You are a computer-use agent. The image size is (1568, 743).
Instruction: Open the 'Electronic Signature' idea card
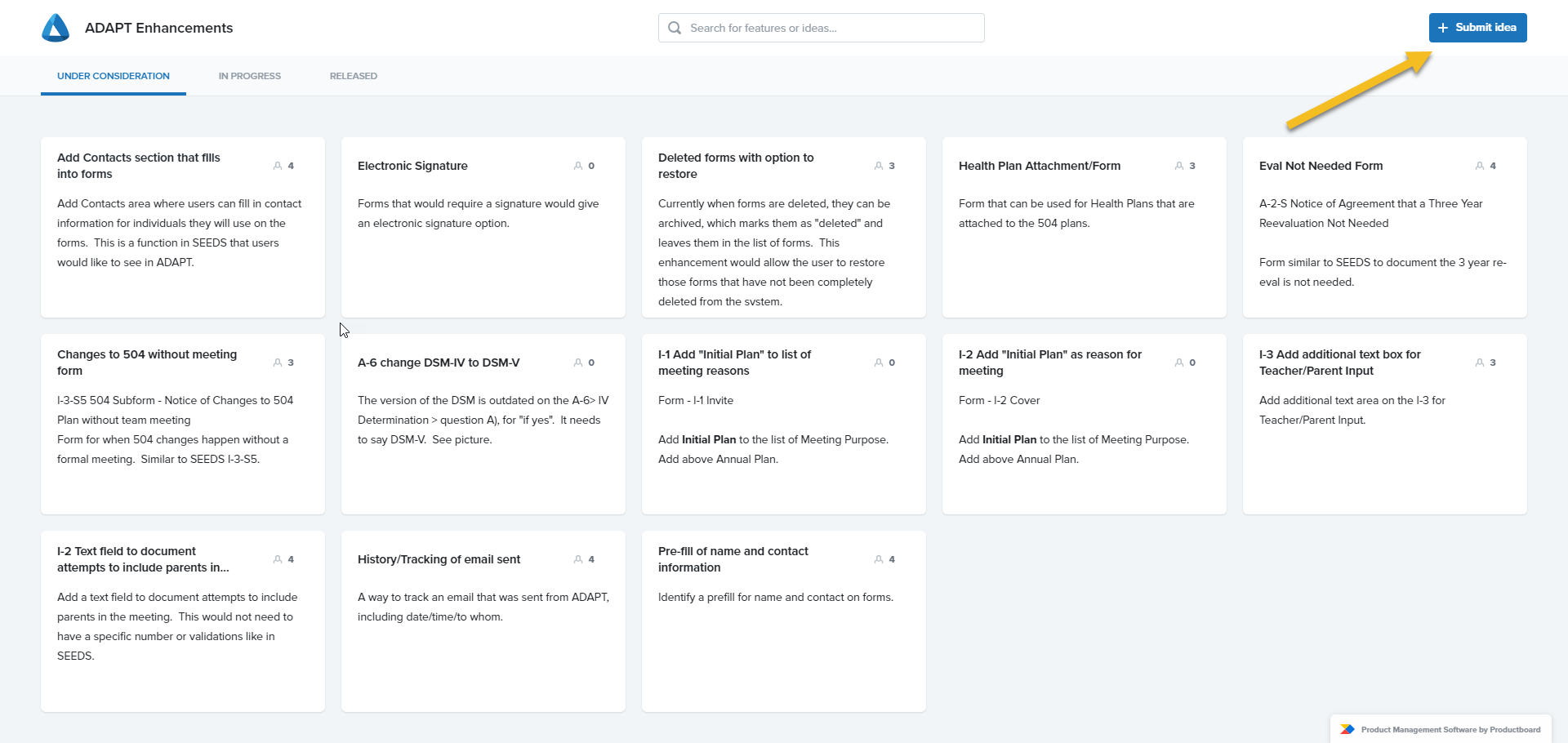point(483,229)
